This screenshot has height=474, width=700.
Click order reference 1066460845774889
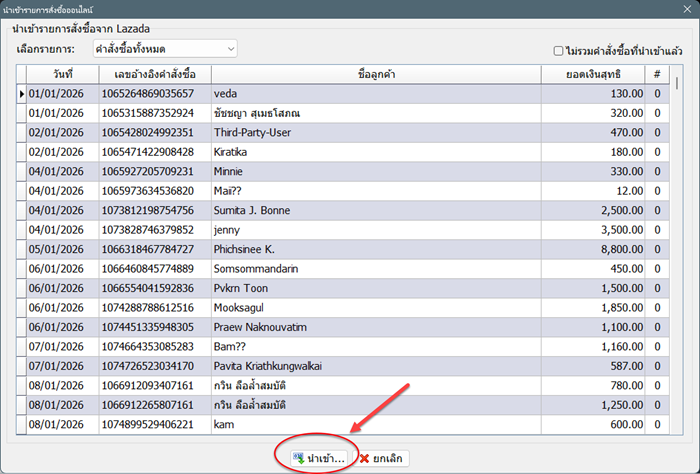154,269
